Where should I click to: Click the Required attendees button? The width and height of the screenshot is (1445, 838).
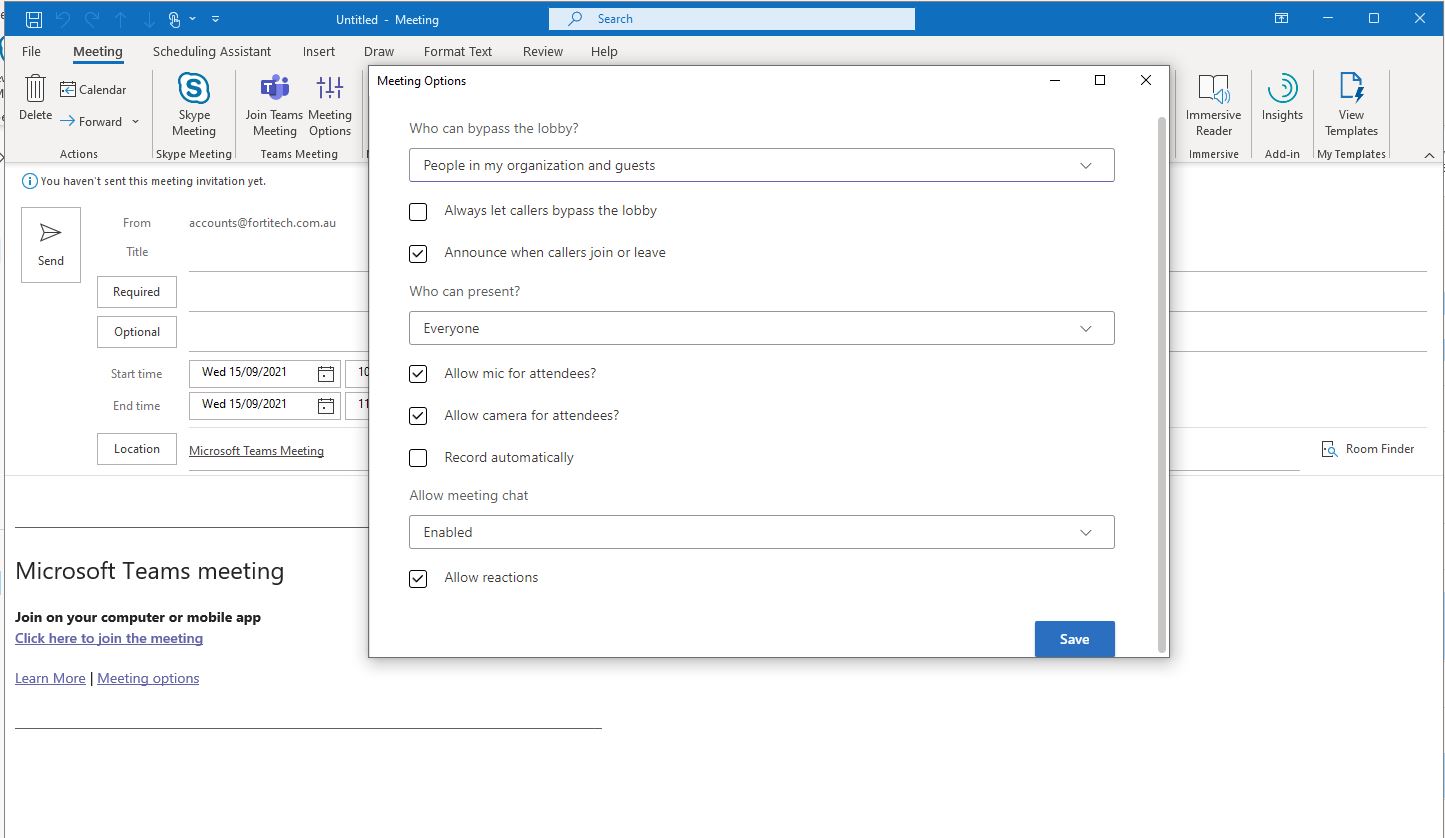(x=137, y=292)
